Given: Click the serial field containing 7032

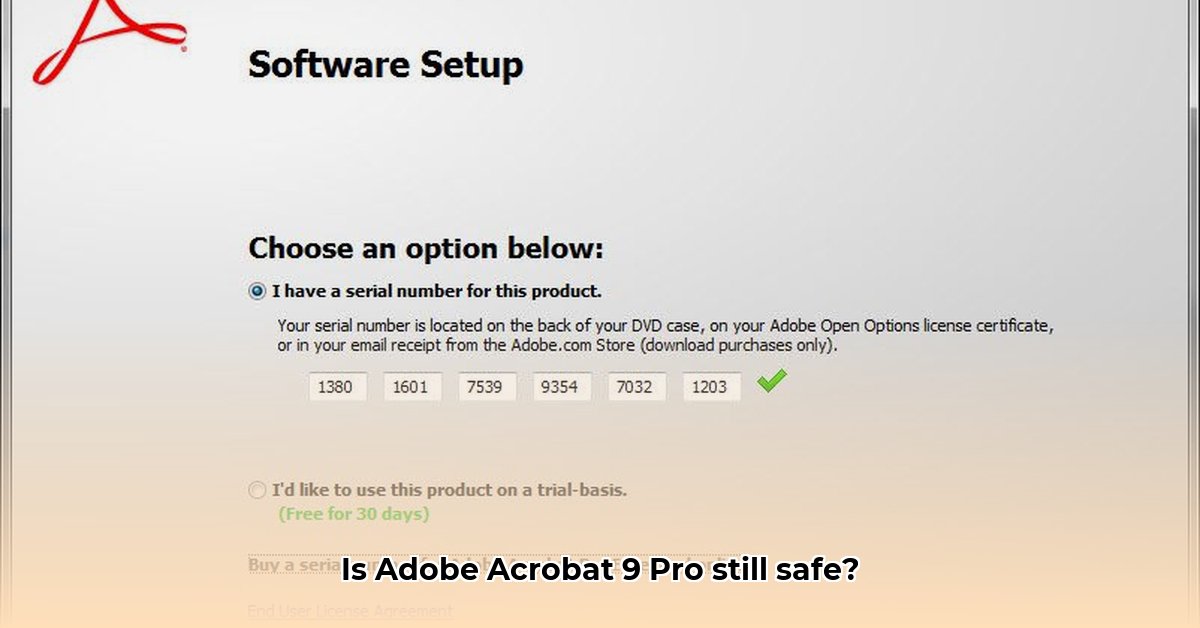Looking at the screenshot, I should (x=637, y=387).
